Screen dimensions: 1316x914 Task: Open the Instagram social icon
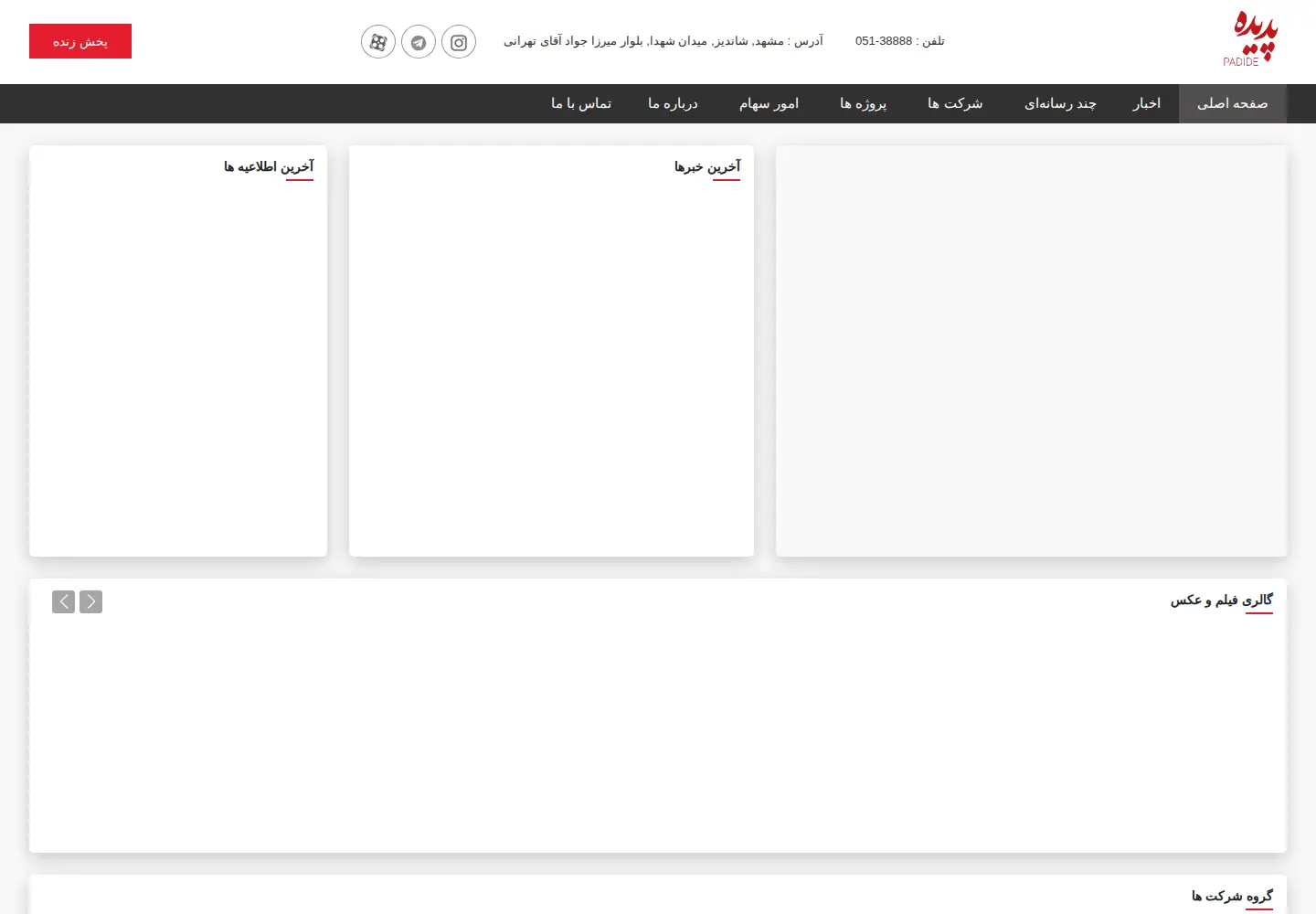point(459,42)
